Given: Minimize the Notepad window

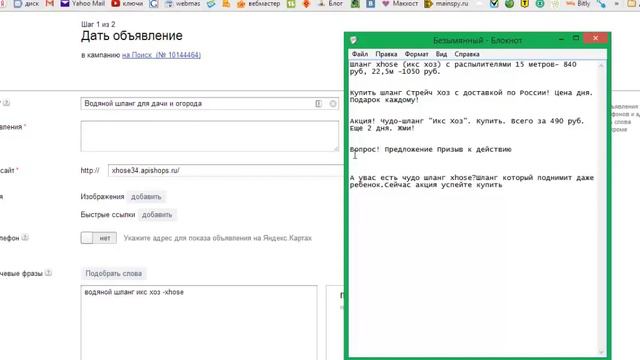Looking at the screenshot, I should tap(561, 38).
